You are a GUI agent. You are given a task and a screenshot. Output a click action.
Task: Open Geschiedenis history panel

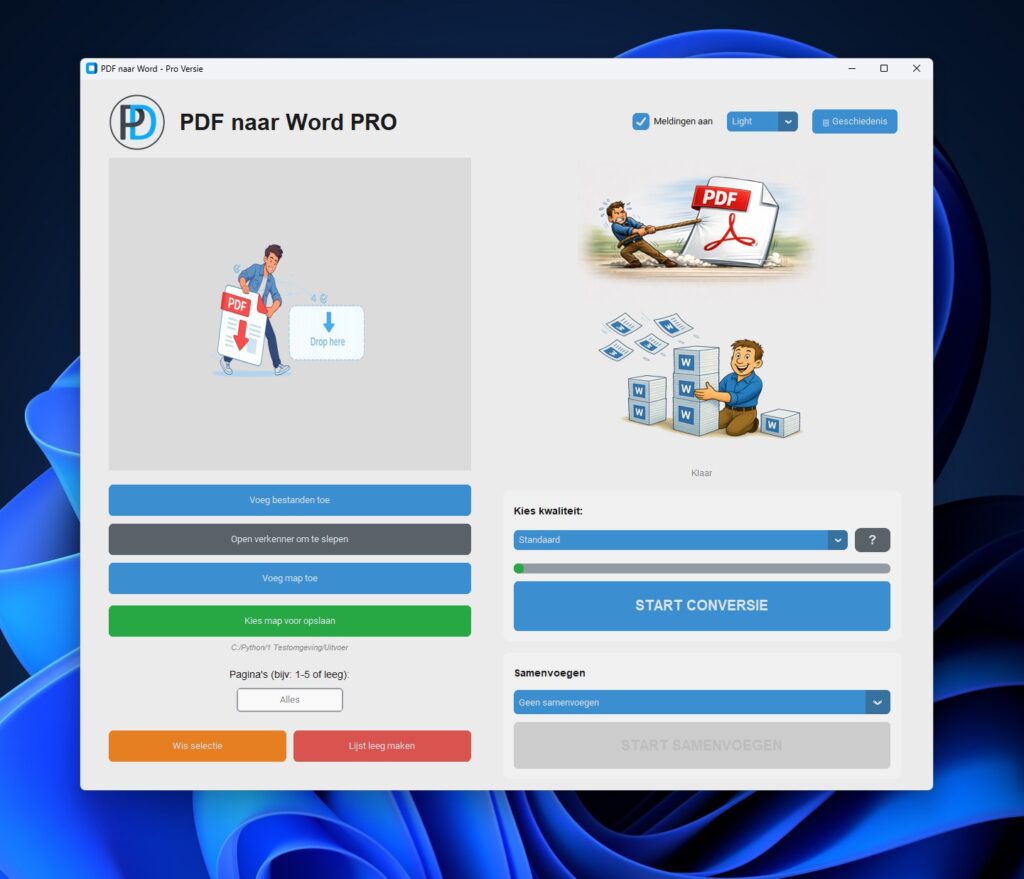pyautogui.click(x=854, y=122)
